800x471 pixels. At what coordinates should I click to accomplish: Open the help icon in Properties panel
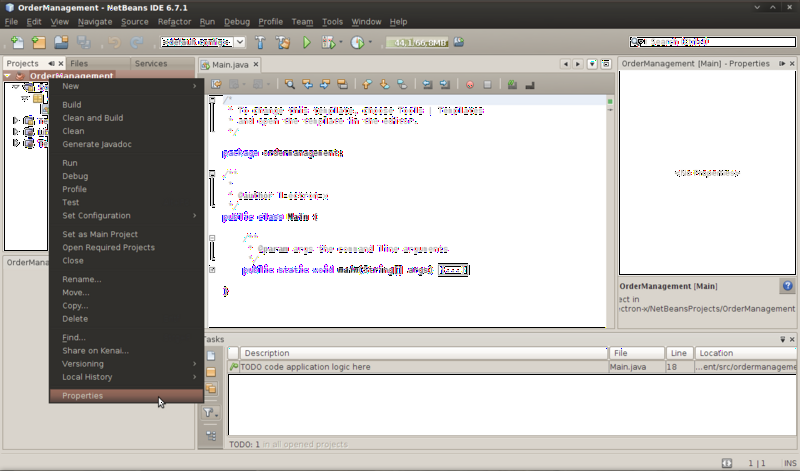click(x=787, y=286)
